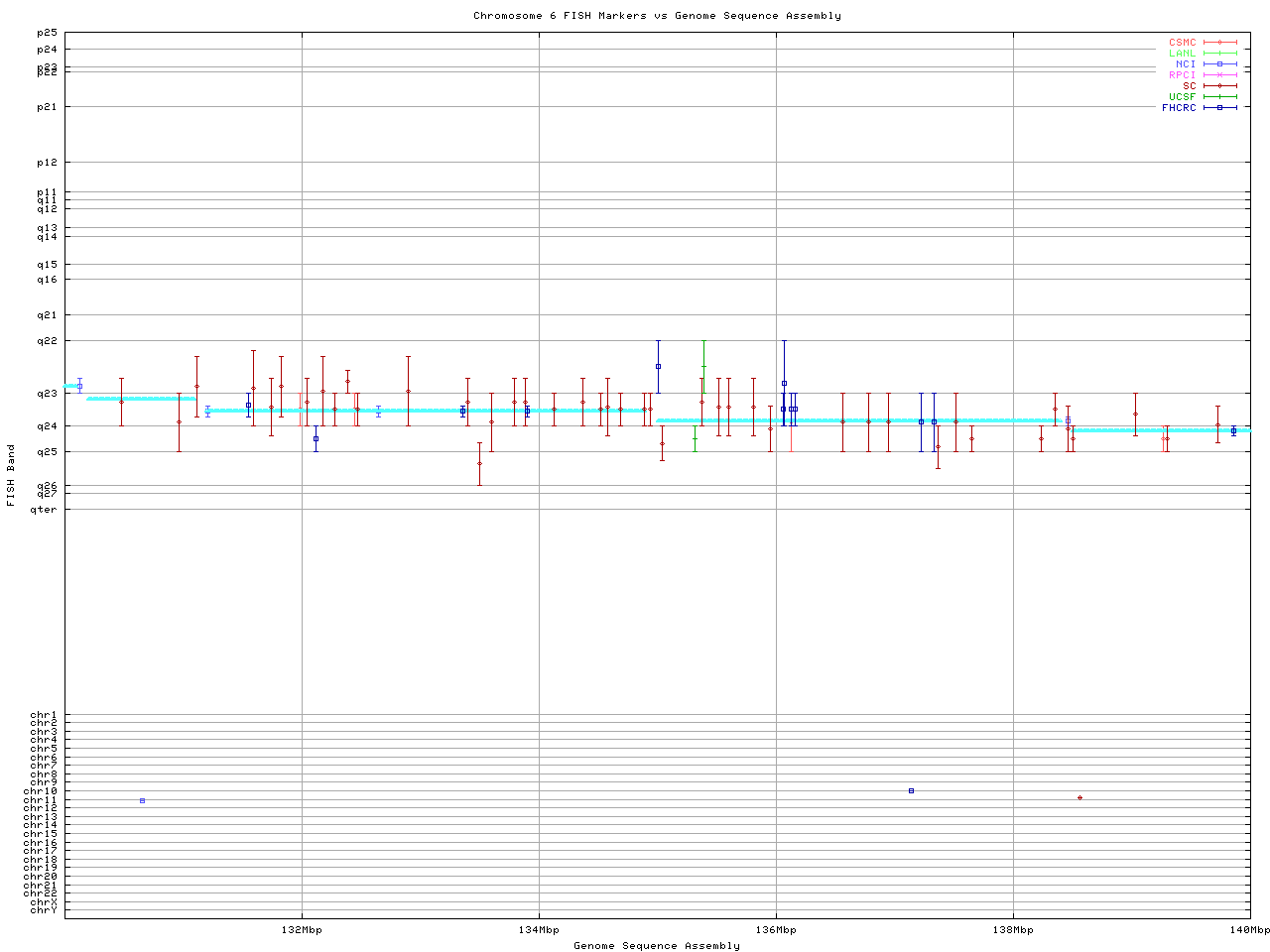Screen dimensions: 1270x952
Task: Select the gray square point in the chr11 row
Action: click(142, 800)
